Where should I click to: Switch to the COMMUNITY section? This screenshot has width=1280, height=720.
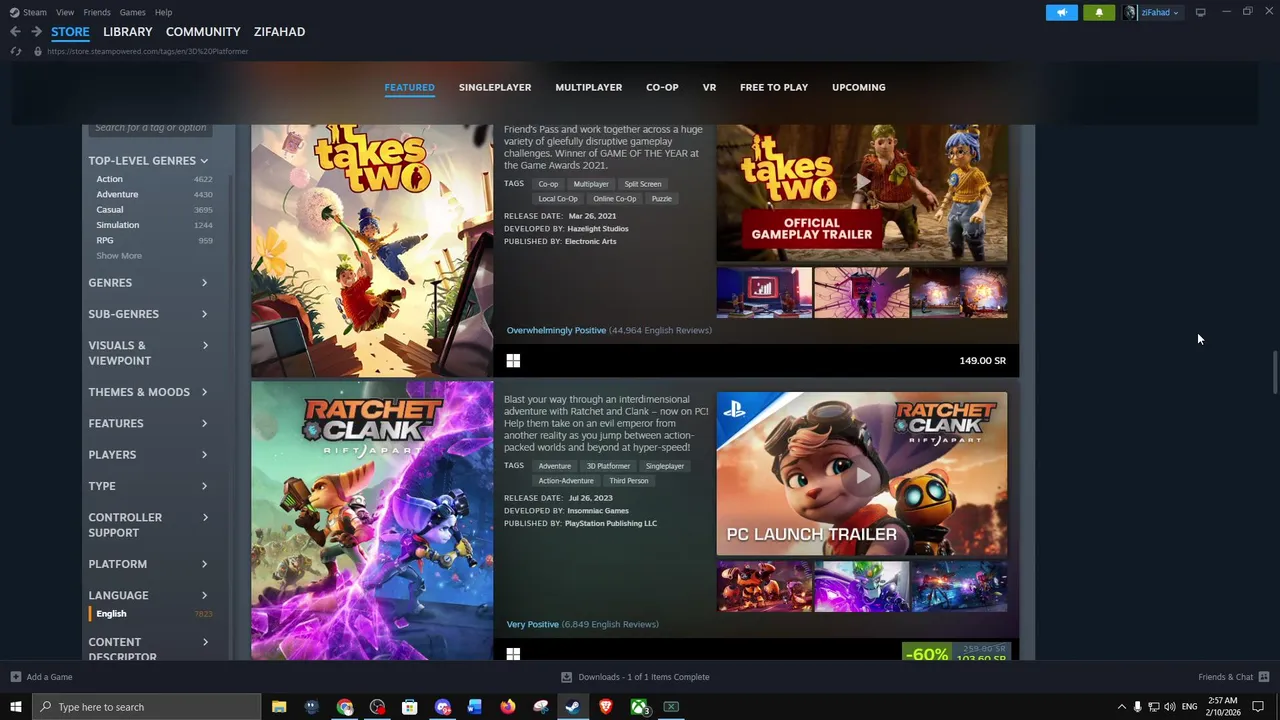(x=203, y=32)
